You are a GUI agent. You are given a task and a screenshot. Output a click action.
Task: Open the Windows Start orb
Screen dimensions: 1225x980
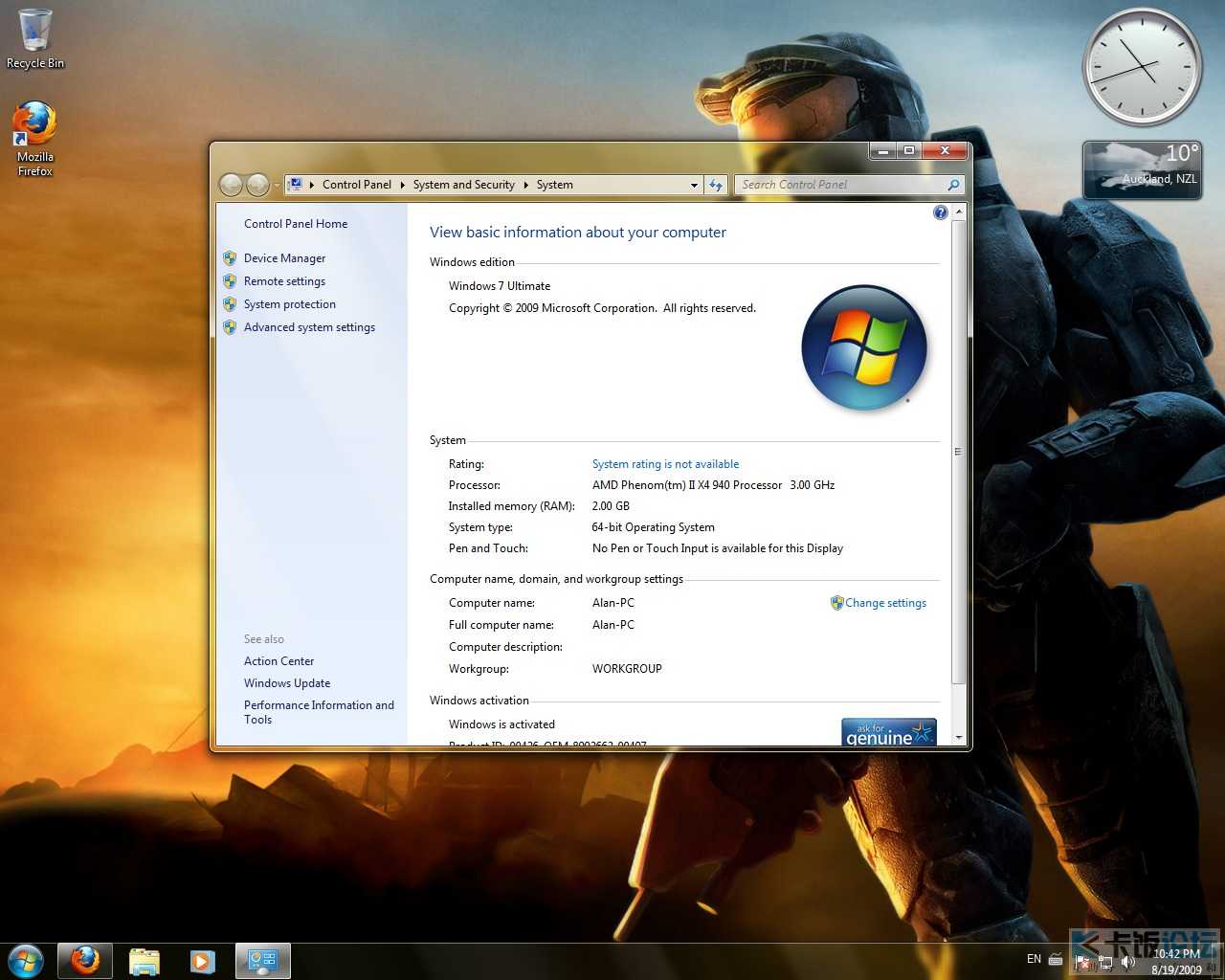pos(26,960)
